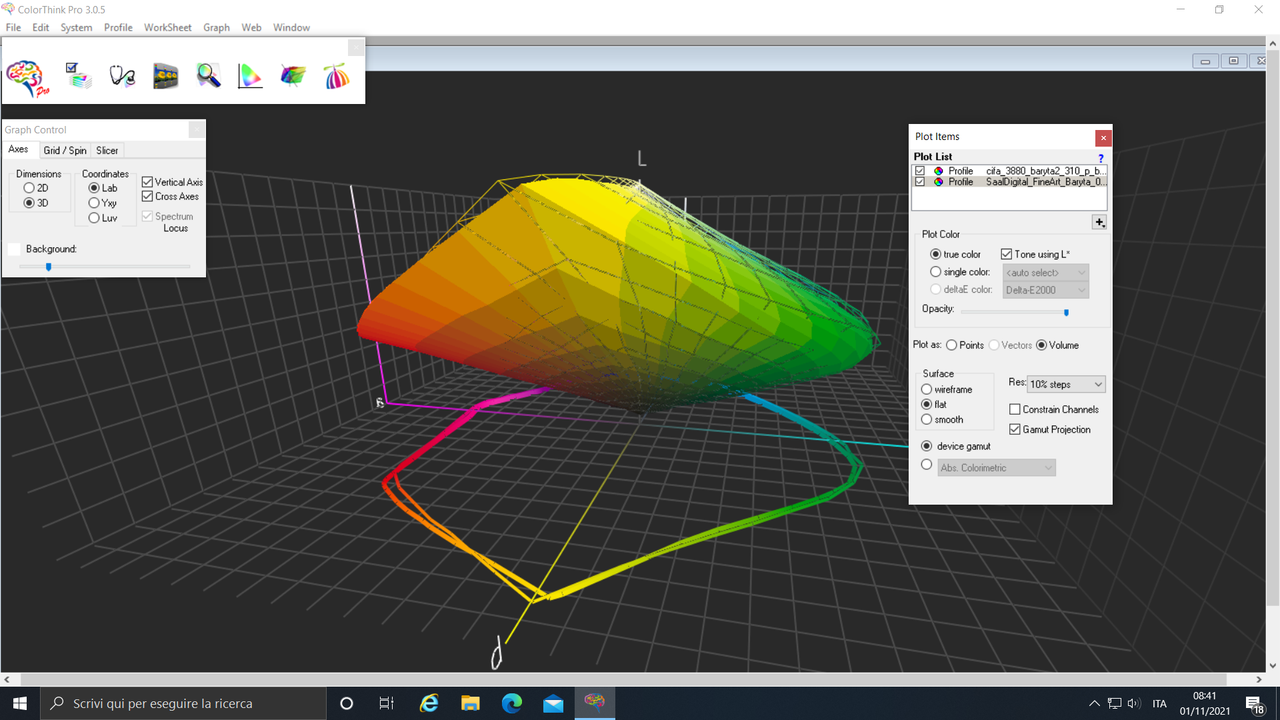Screen dimensions: 1280x720
Task: Click the clock showing 08:41
Action: 1204,696
